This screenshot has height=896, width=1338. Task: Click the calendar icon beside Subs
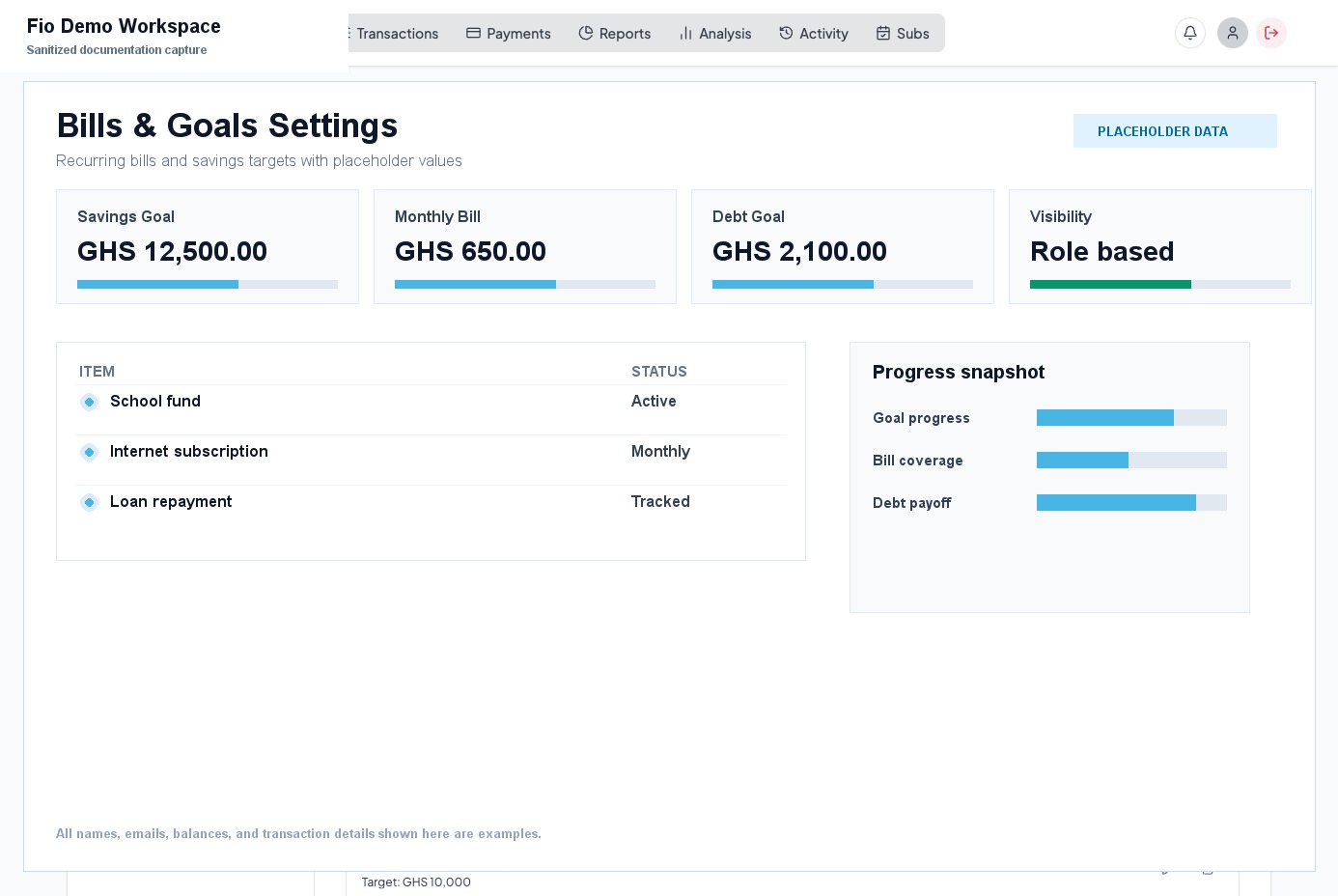tap(883, 33)
